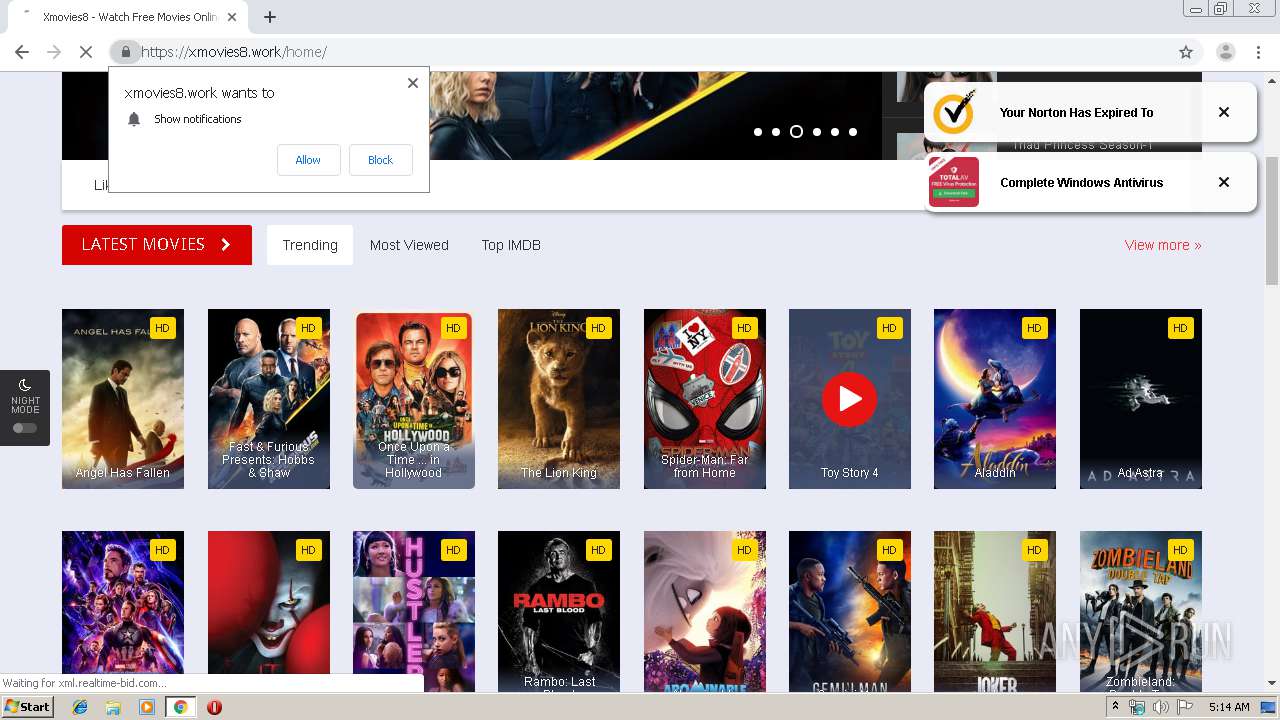Screen dimensions: 1280x720
Task: Select fifth carousel slide dot
Action: click(x=835, y=132)
